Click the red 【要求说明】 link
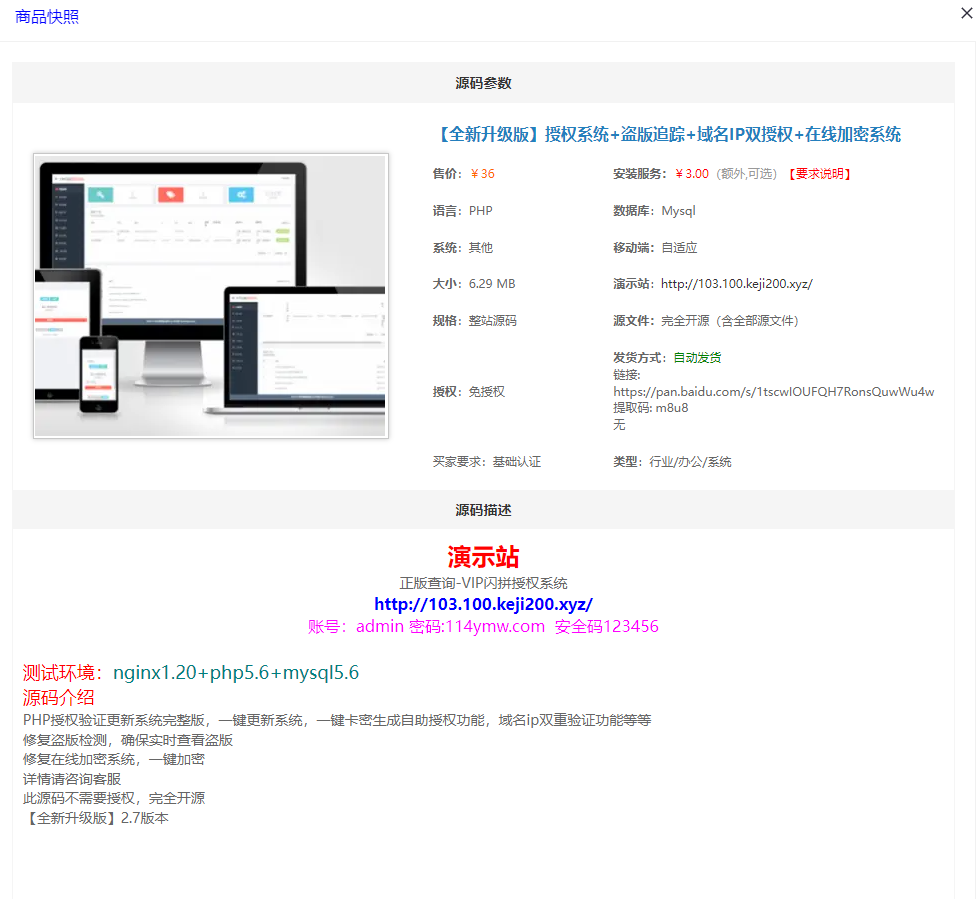976x899 pixels. coord(819,173)
